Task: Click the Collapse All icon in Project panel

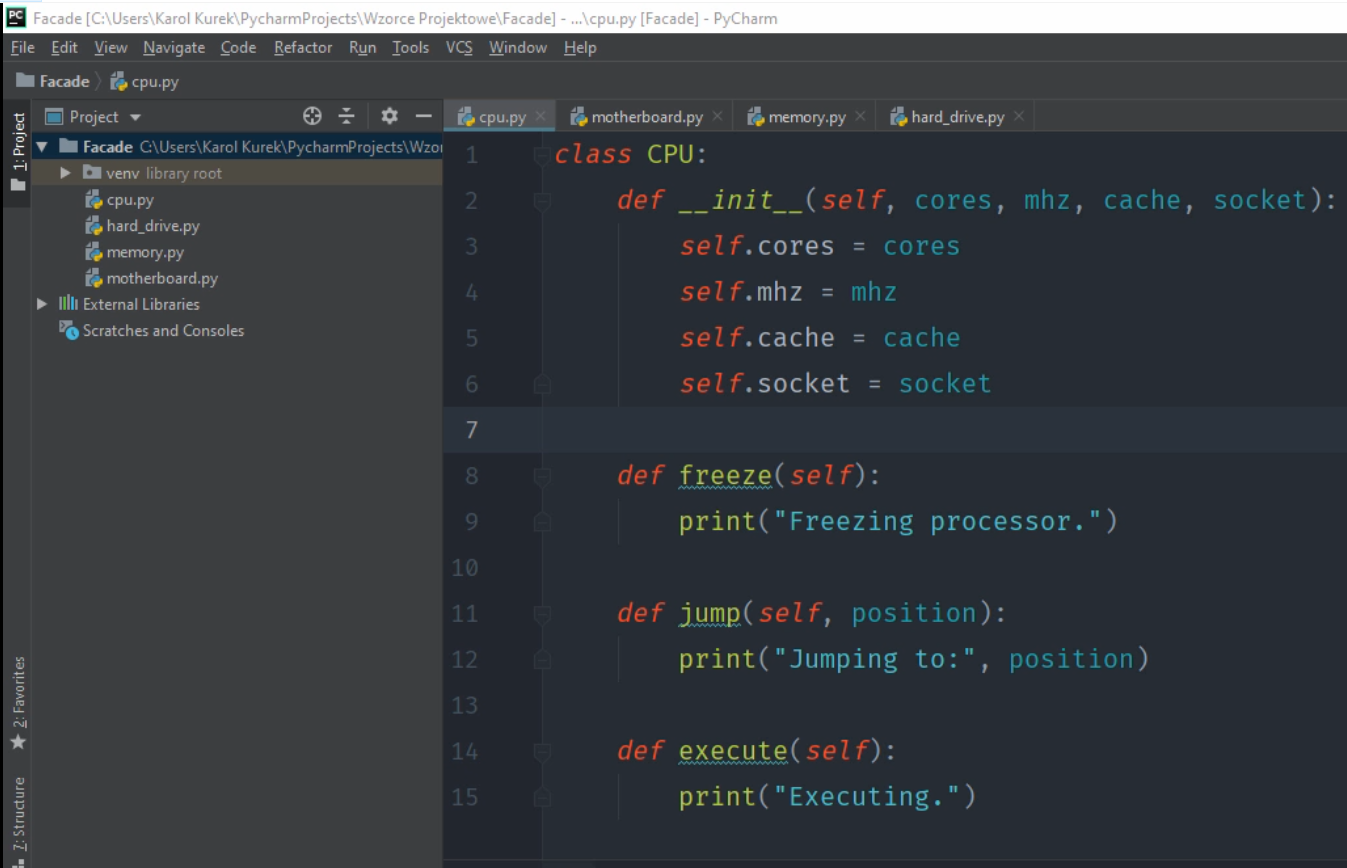Action: tap(346, 116)
